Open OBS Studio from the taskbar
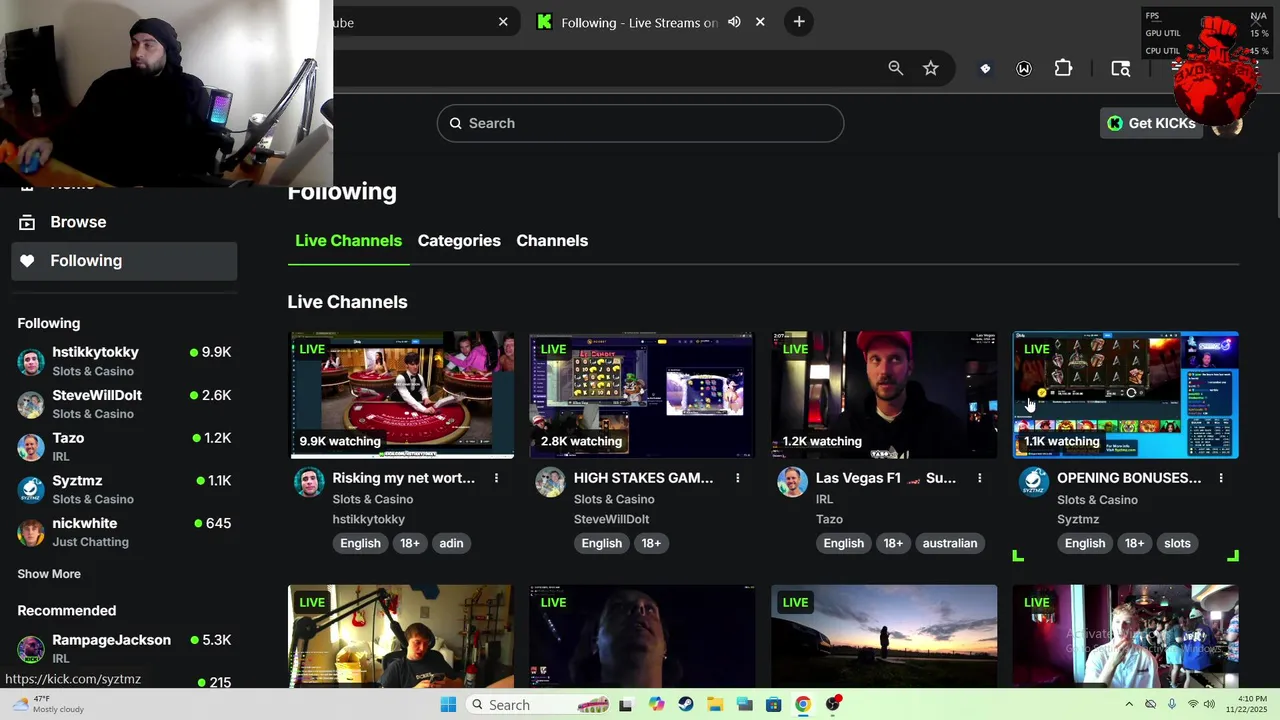This screenshot has width=1280, height=720. coord(833,705)
